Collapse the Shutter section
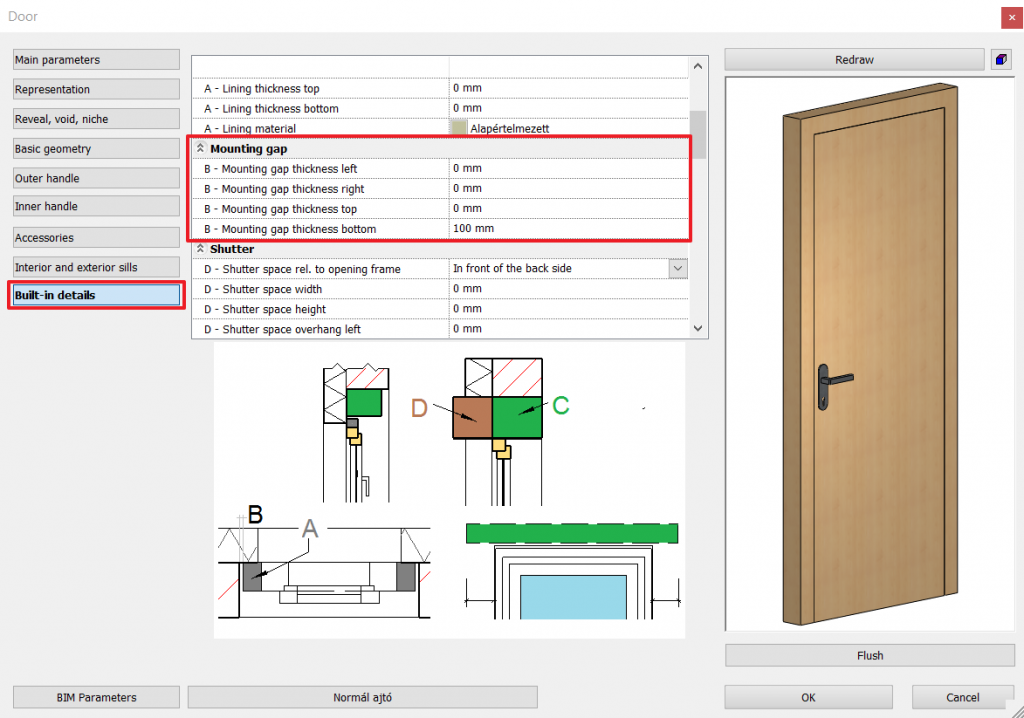The width and height of the screenshot is (1024, 718). [x=200, y=249]
